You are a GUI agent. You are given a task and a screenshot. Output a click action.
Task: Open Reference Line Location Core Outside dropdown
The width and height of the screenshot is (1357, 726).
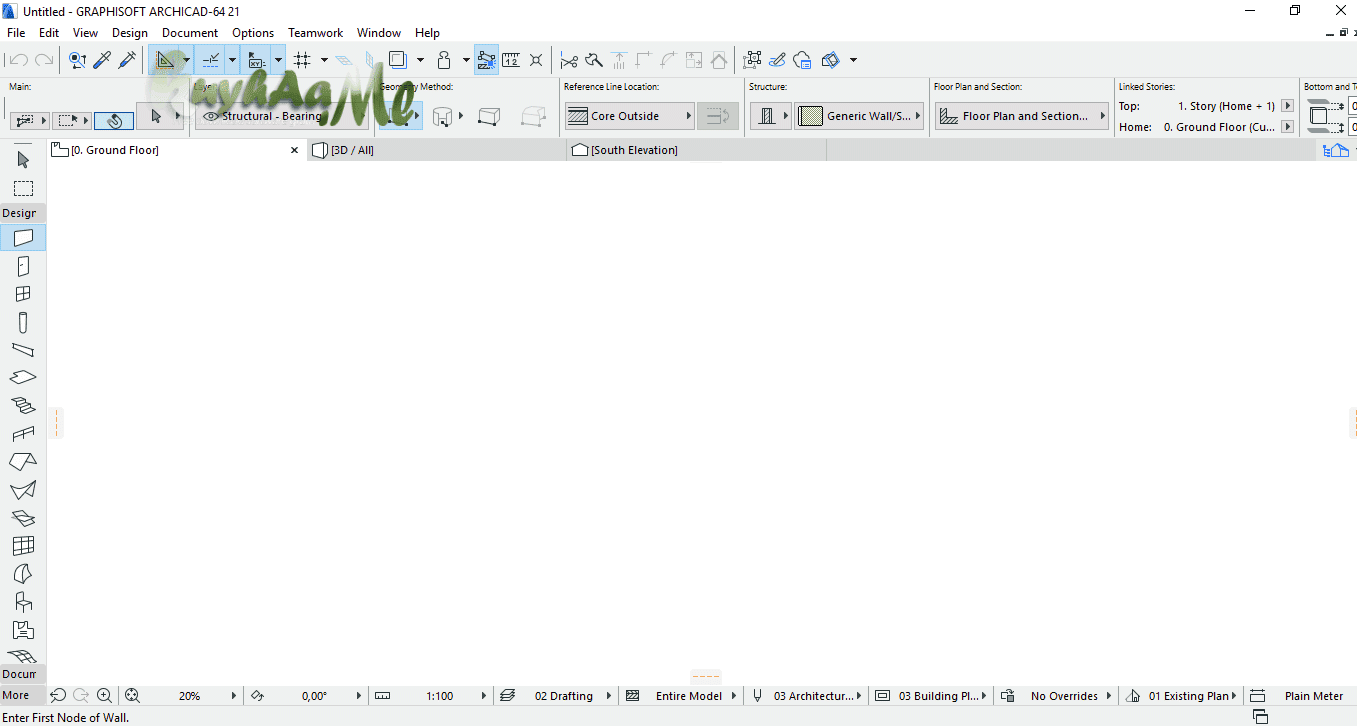pos(630,116)
